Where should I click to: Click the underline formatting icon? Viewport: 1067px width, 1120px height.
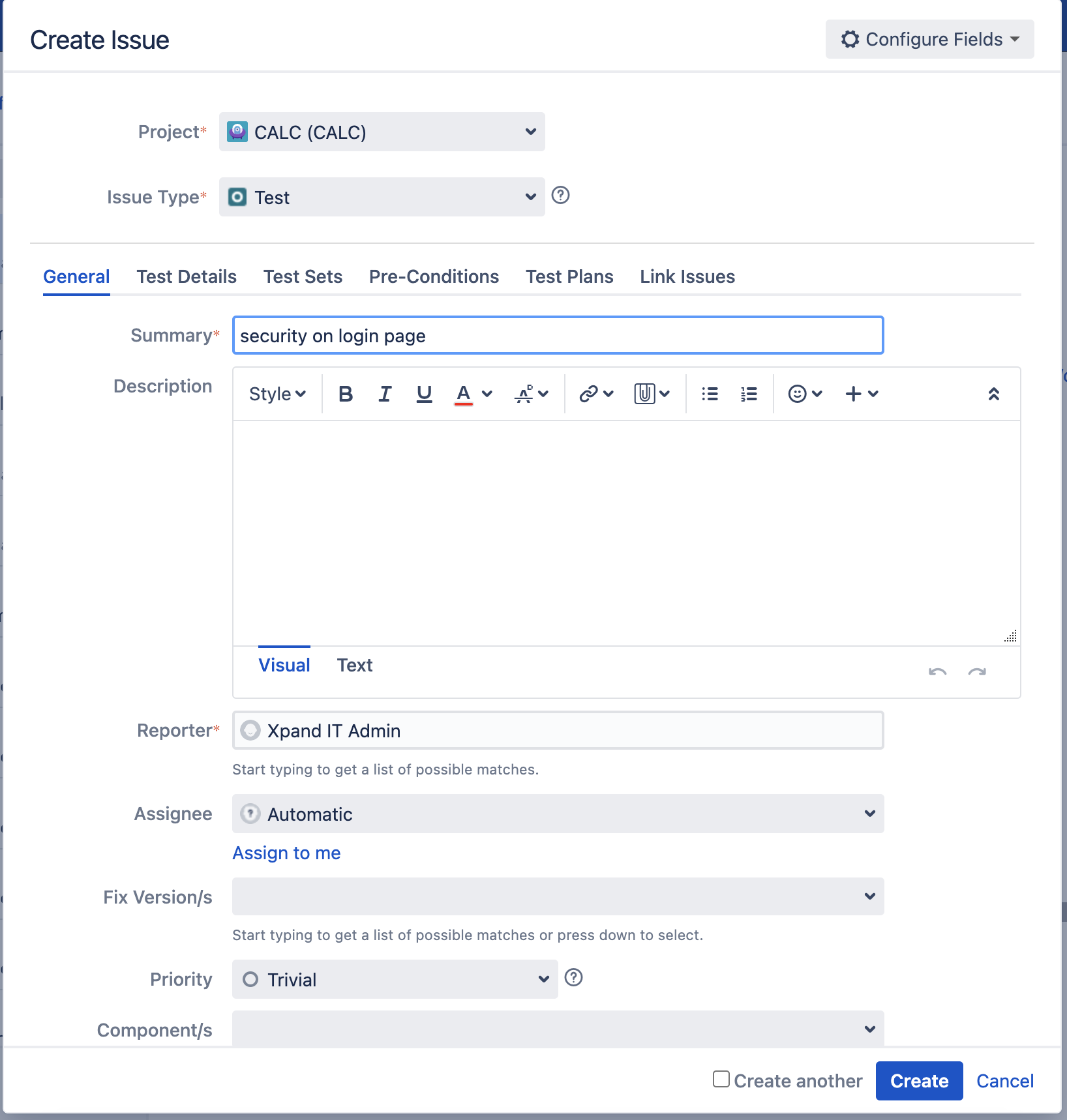coord(424,394)
